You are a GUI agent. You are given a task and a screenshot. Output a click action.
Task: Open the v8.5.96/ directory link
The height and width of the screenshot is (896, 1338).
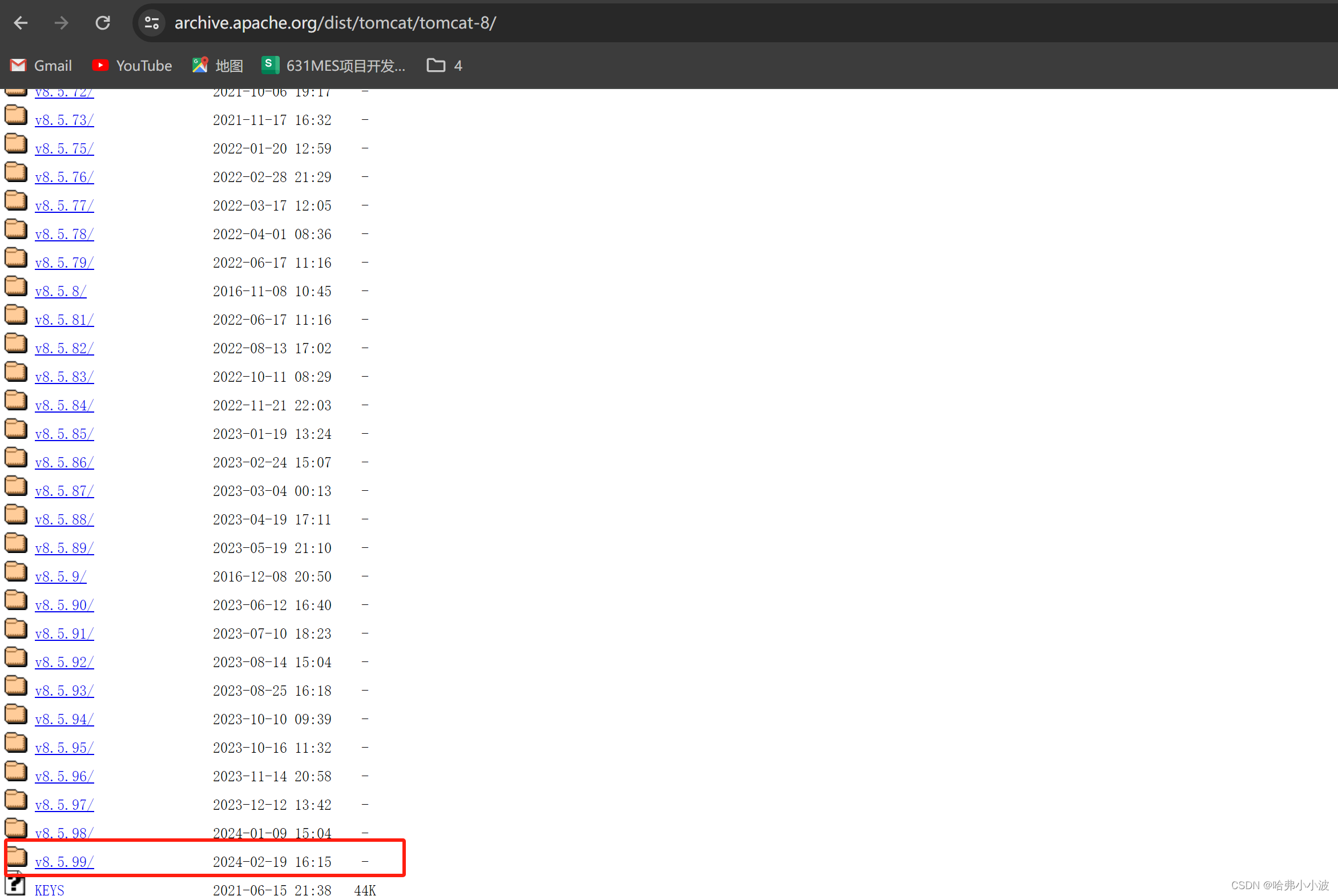64,776
